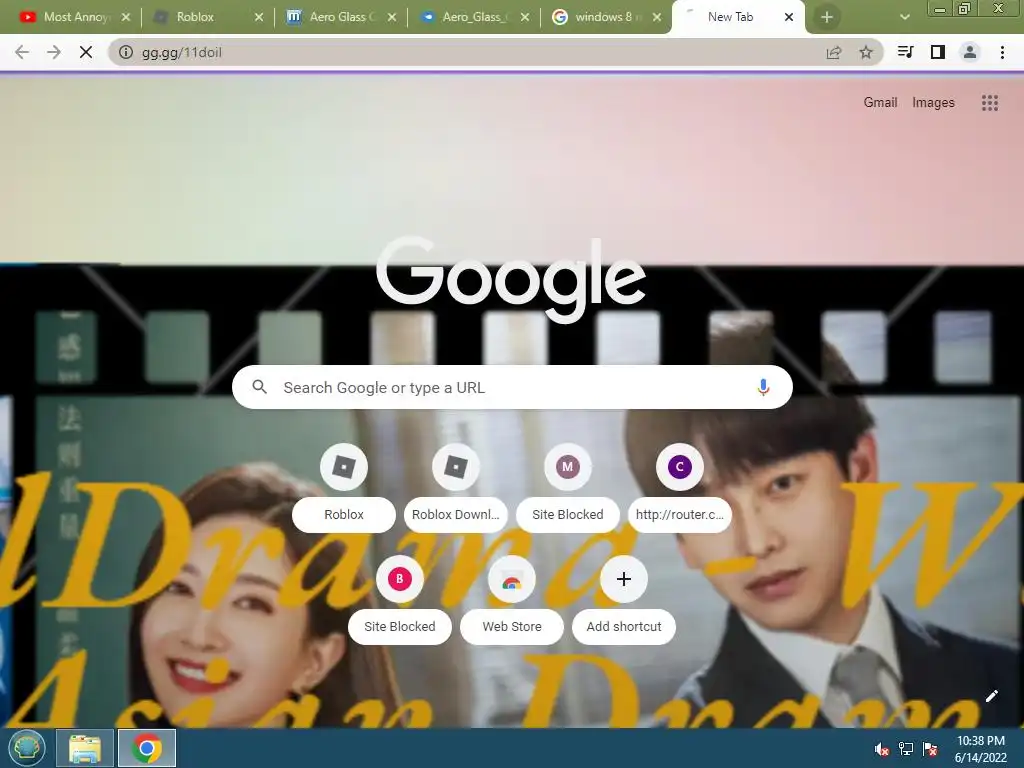Screen dimensions: 1024x768
Task: Open the media controls icon in toolbar
Action: [x=905, y=52]
